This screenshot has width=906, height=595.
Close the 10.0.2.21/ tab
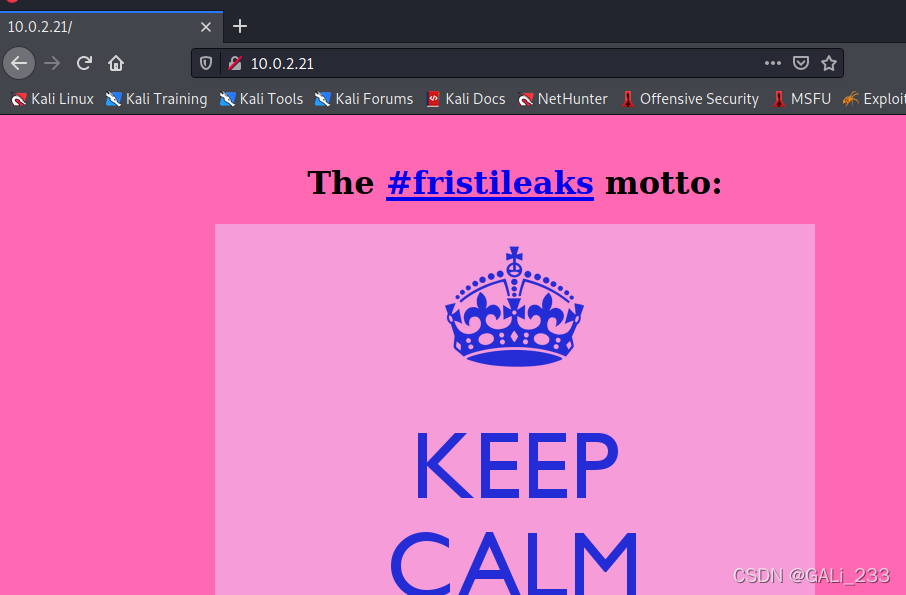click(206, 27)
